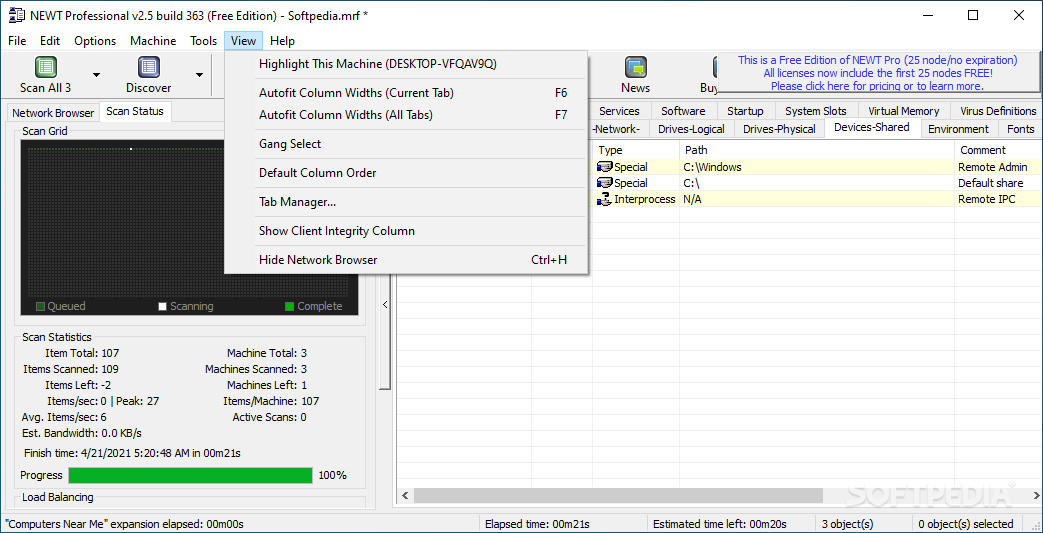Sort by the Type column header
The height and width of the screenshot is (533, 1043).
(x=636, y=150)
